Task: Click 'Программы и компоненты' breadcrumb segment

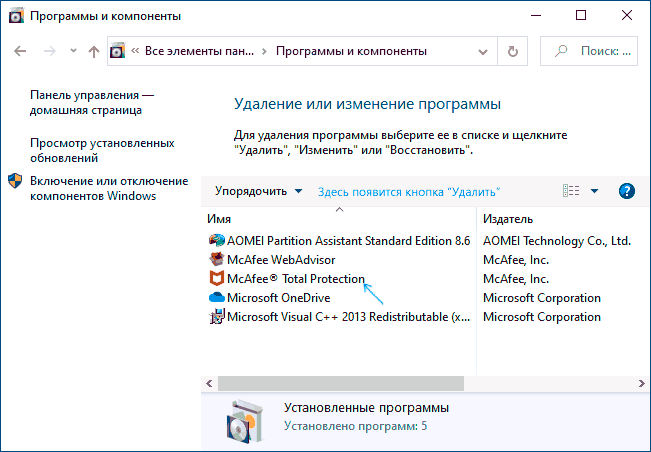Action: click(351, 51)
